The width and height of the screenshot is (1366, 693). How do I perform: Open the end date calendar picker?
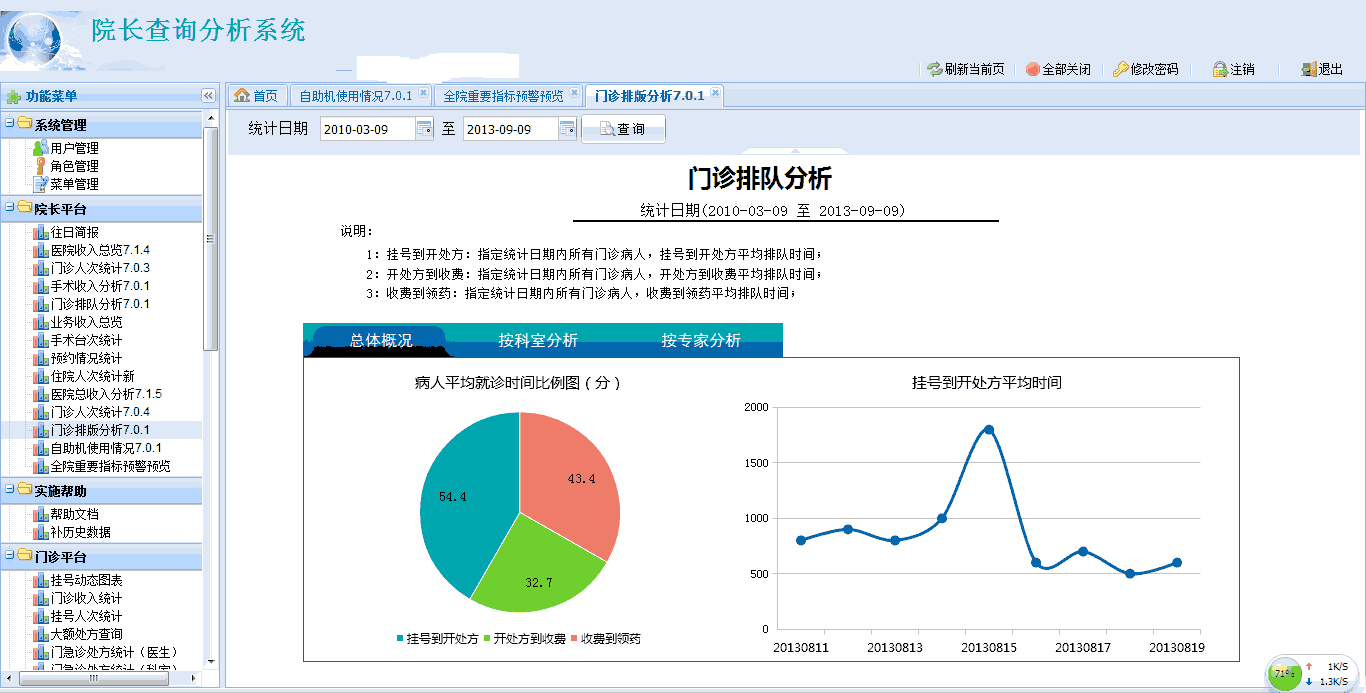[x=567, y=128]
